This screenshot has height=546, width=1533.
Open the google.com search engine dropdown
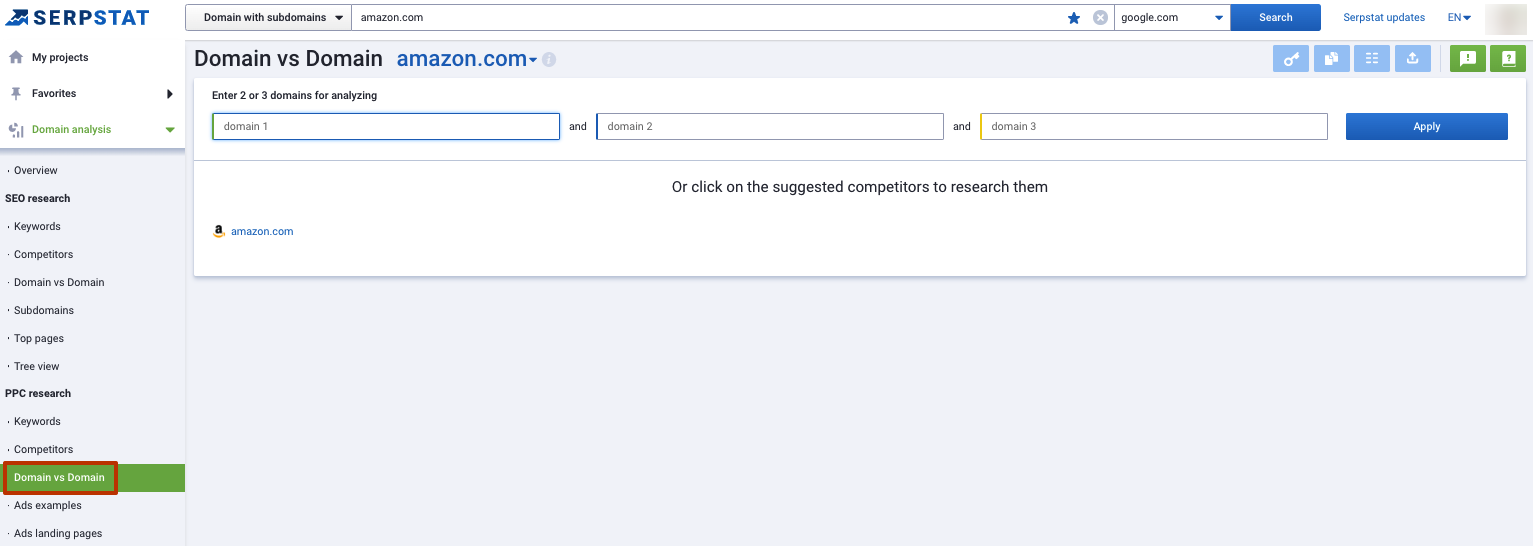tap(1172, 18)
